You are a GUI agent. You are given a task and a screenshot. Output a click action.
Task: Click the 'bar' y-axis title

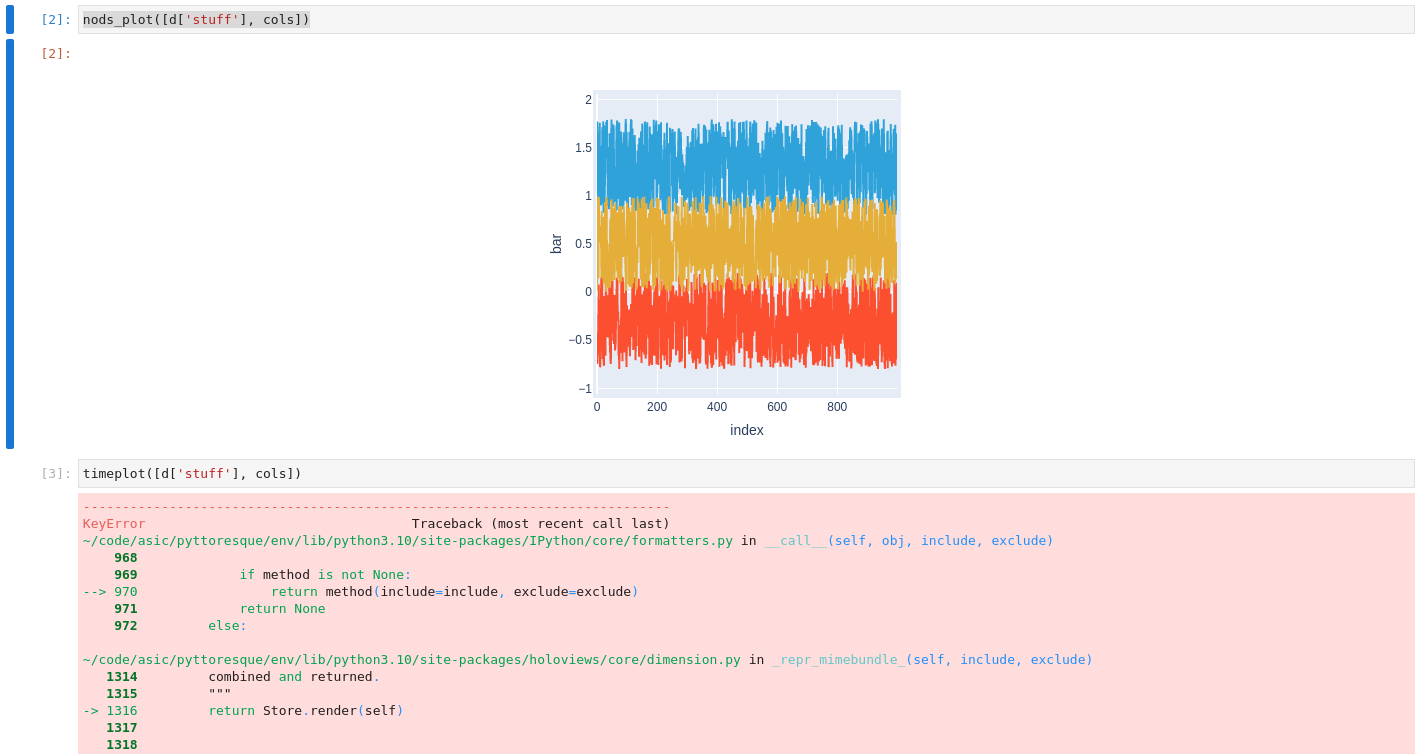556,244
